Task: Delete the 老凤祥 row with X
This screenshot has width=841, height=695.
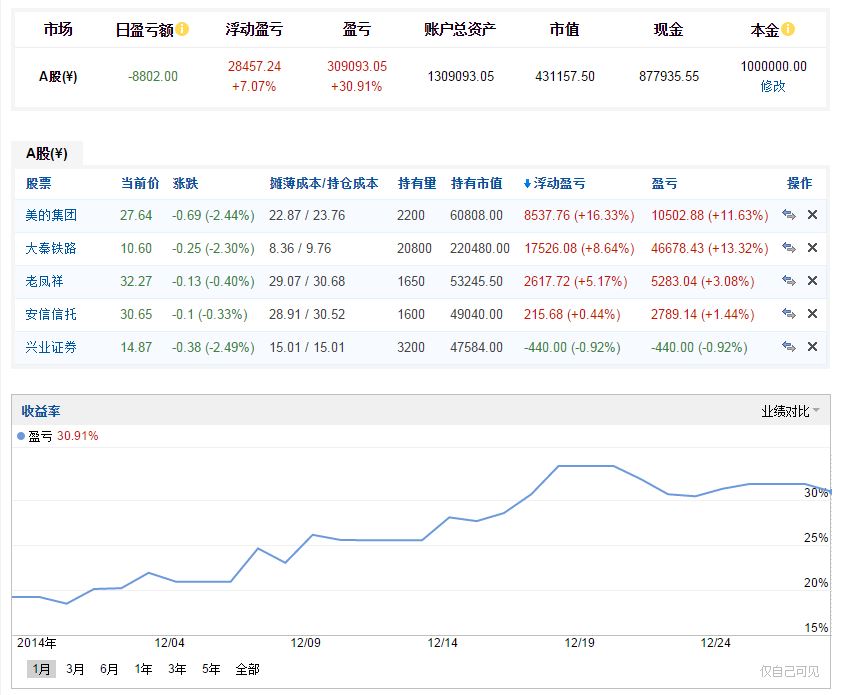Action: point(813,280)
